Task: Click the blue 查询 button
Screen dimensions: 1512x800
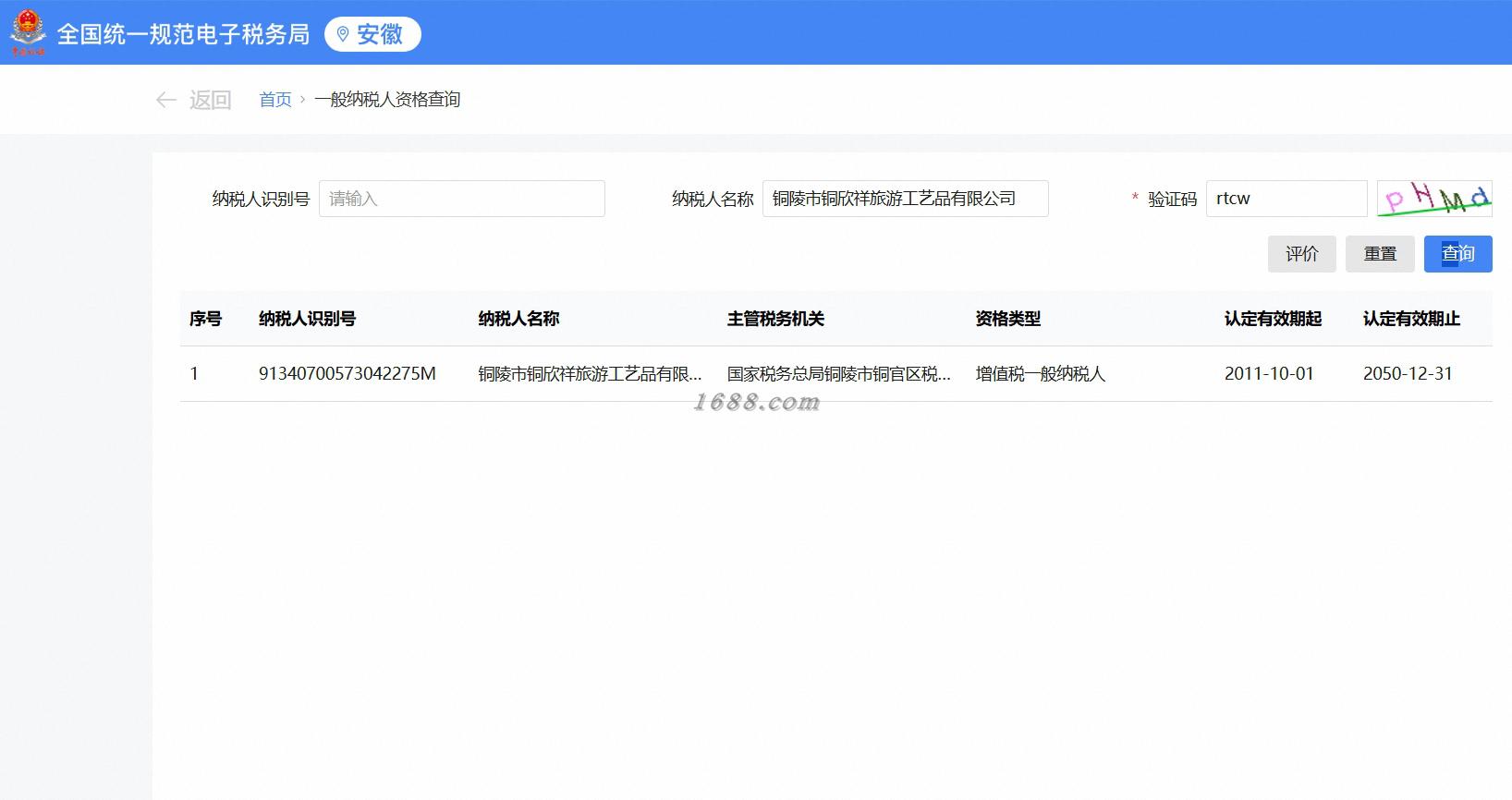Action: click(1458, 254)
